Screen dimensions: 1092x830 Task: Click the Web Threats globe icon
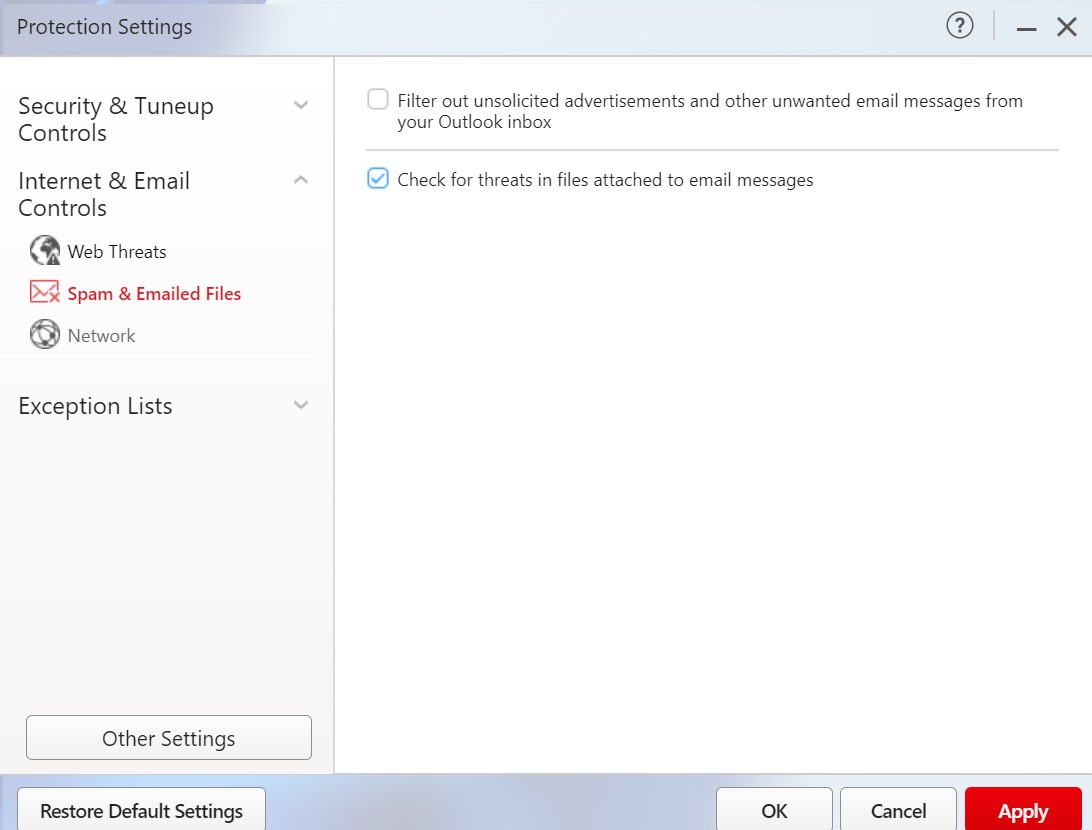pos(45,251)
